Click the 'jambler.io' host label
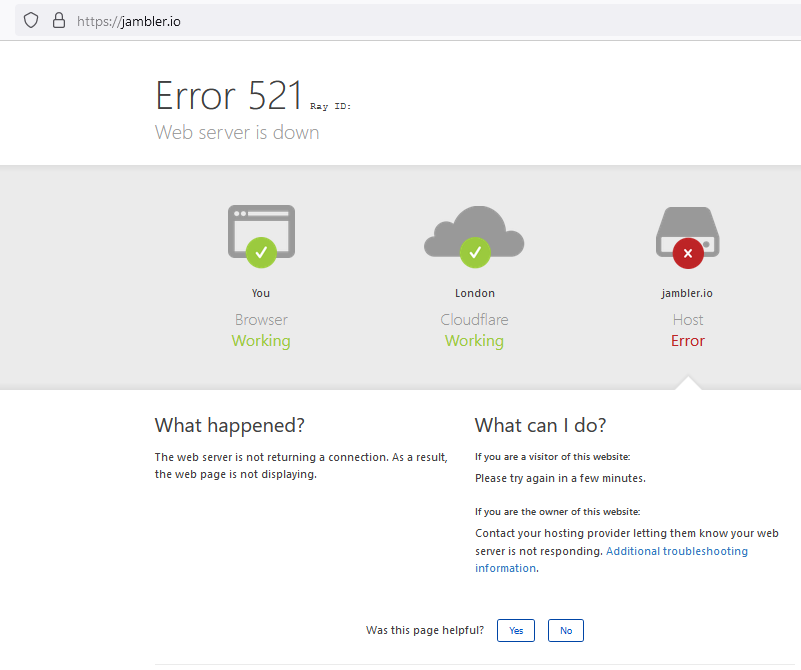The width and height of the screenshot is (801, 670). click(687, 293)
